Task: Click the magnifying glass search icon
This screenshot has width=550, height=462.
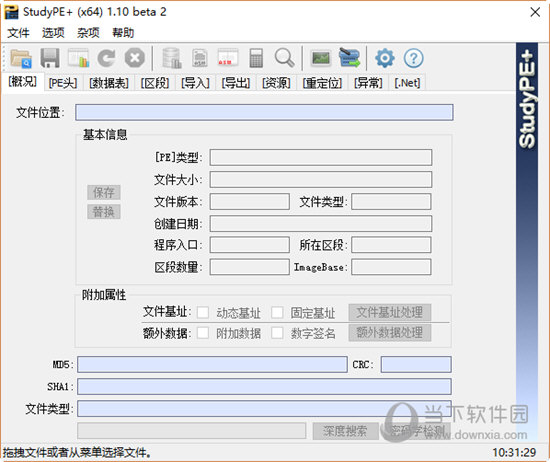Action: coord(284,58)
